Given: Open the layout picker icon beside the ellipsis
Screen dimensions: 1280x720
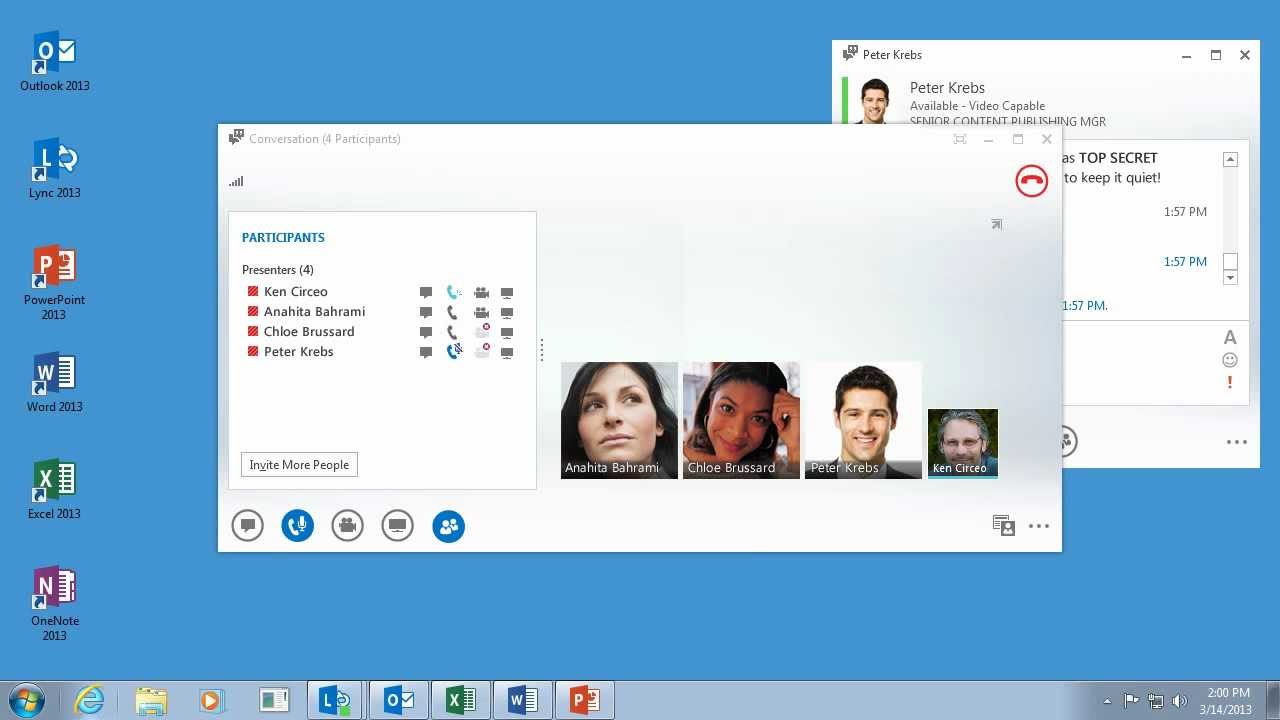Looking at the screenshot, I should 1003,526.
